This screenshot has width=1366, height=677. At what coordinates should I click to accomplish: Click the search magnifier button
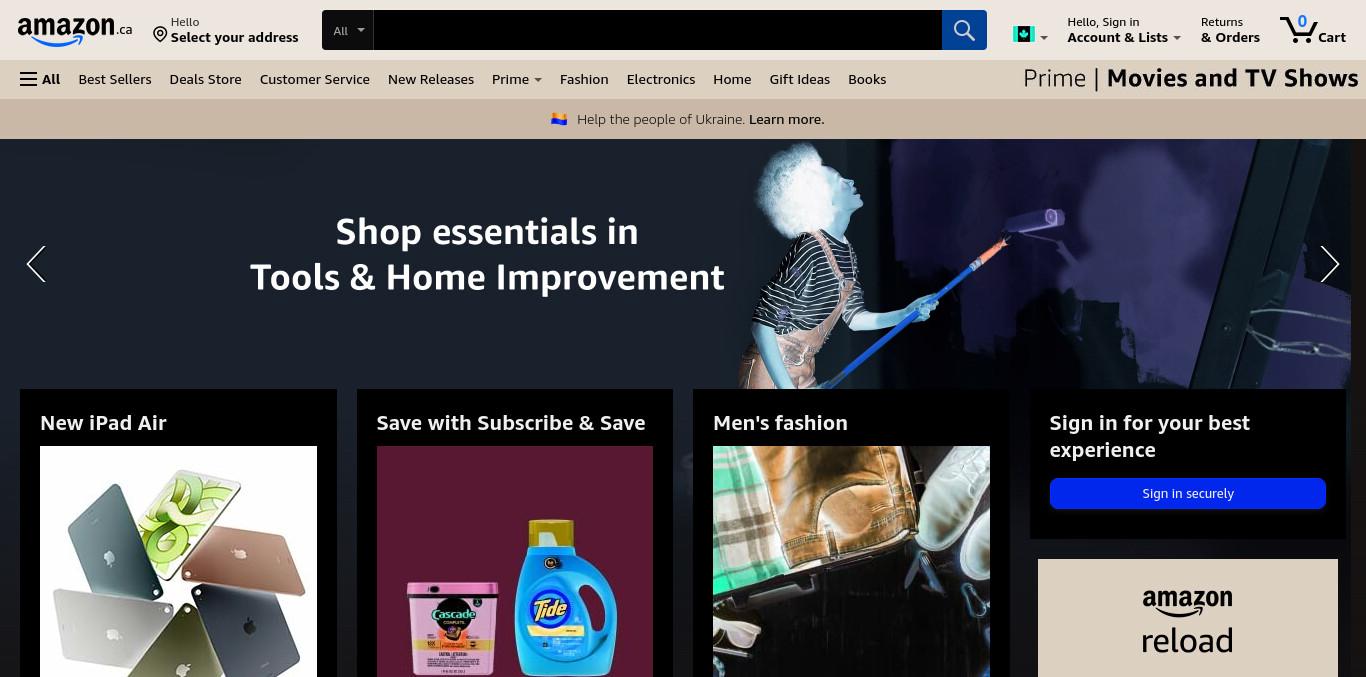point(964,30)
